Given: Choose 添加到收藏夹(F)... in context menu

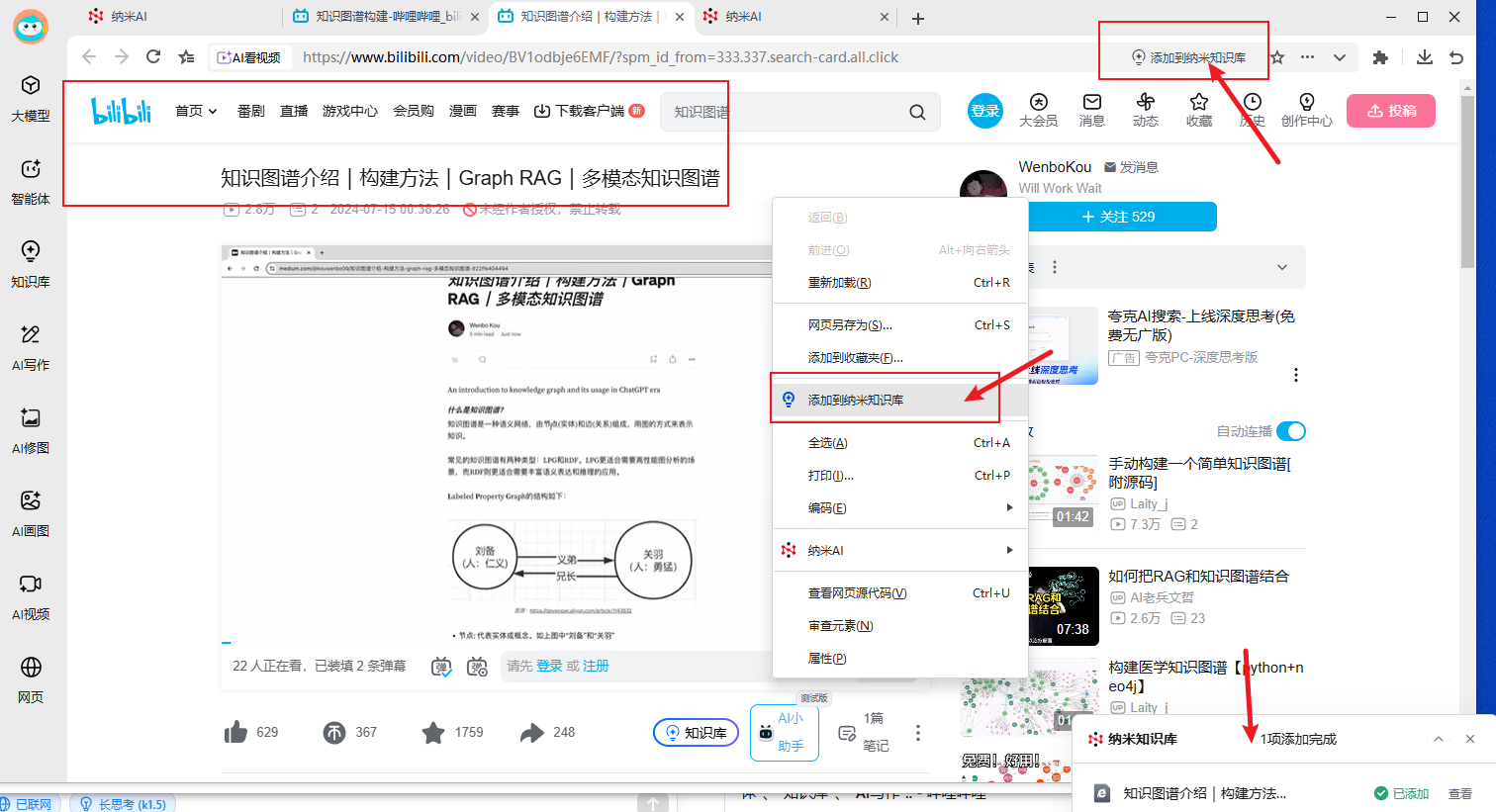Looking at the screenshot, I should click(x=900, y=358).
